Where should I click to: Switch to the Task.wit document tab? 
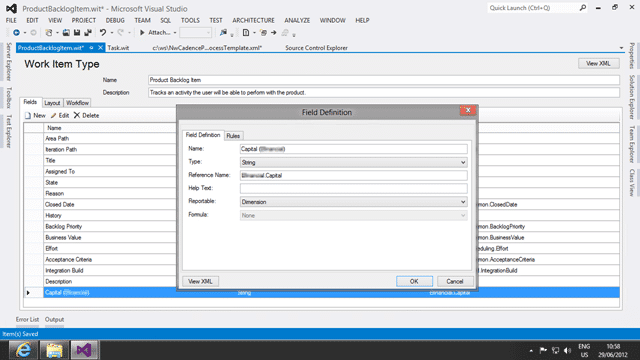(x=118, y=48)
